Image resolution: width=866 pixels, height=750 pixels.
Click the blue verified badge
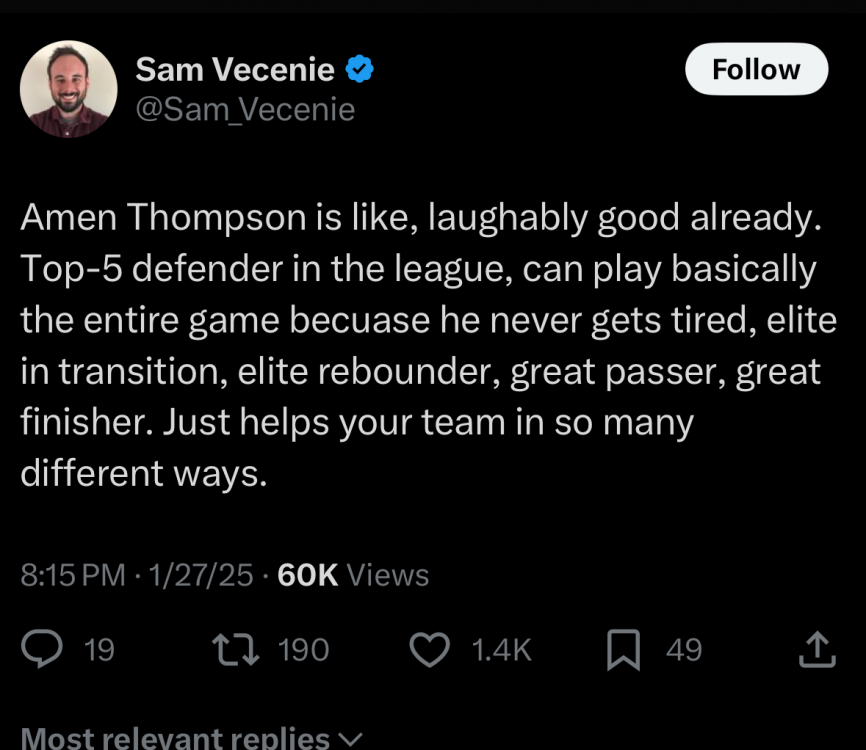click(360, 70)
